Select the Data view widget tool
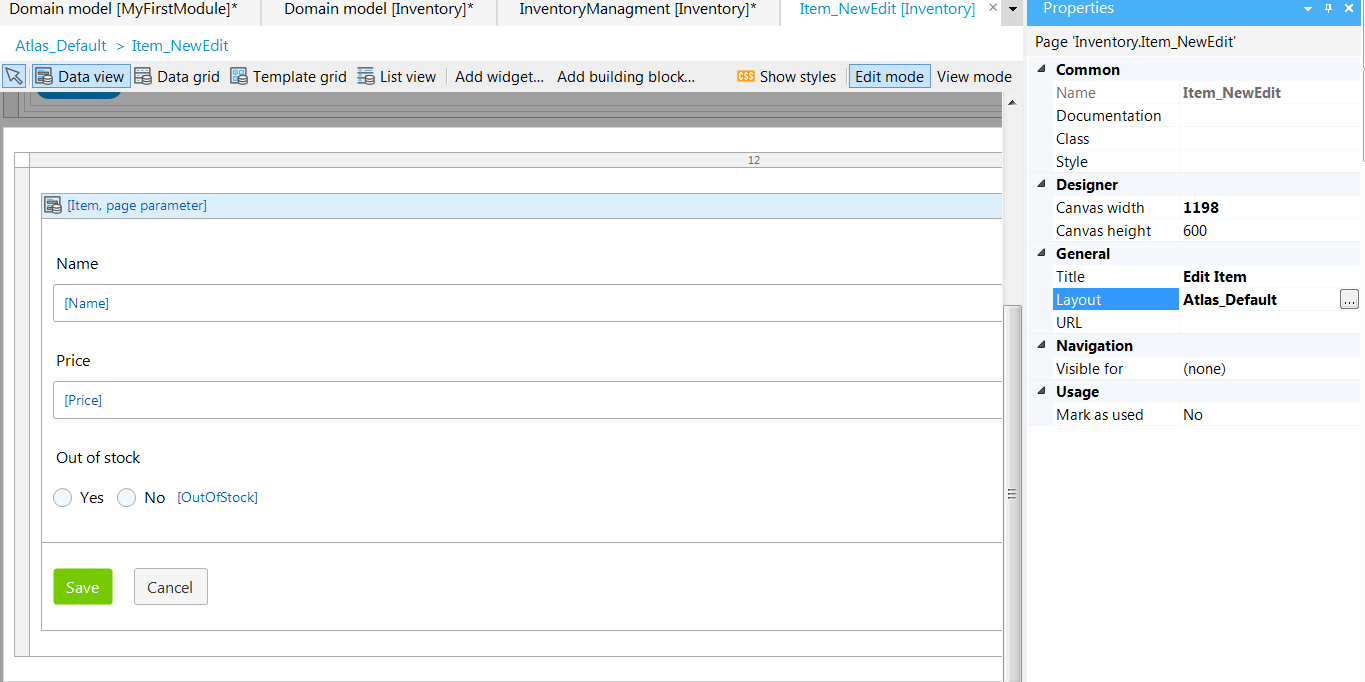The image size is (1365, 682). (x=80, y=75)
